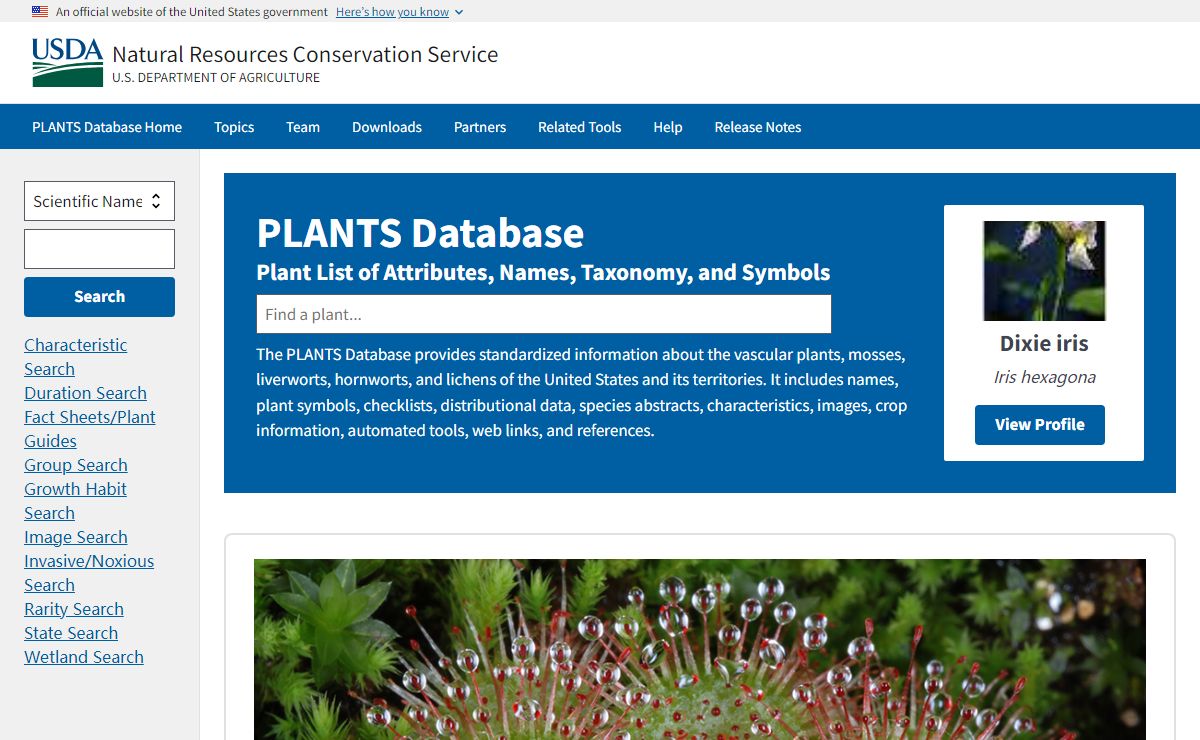Click the sundew plant banner image
Viewport: 1200px width, 740px height.
pyautogui.click(x=700, y=649)
